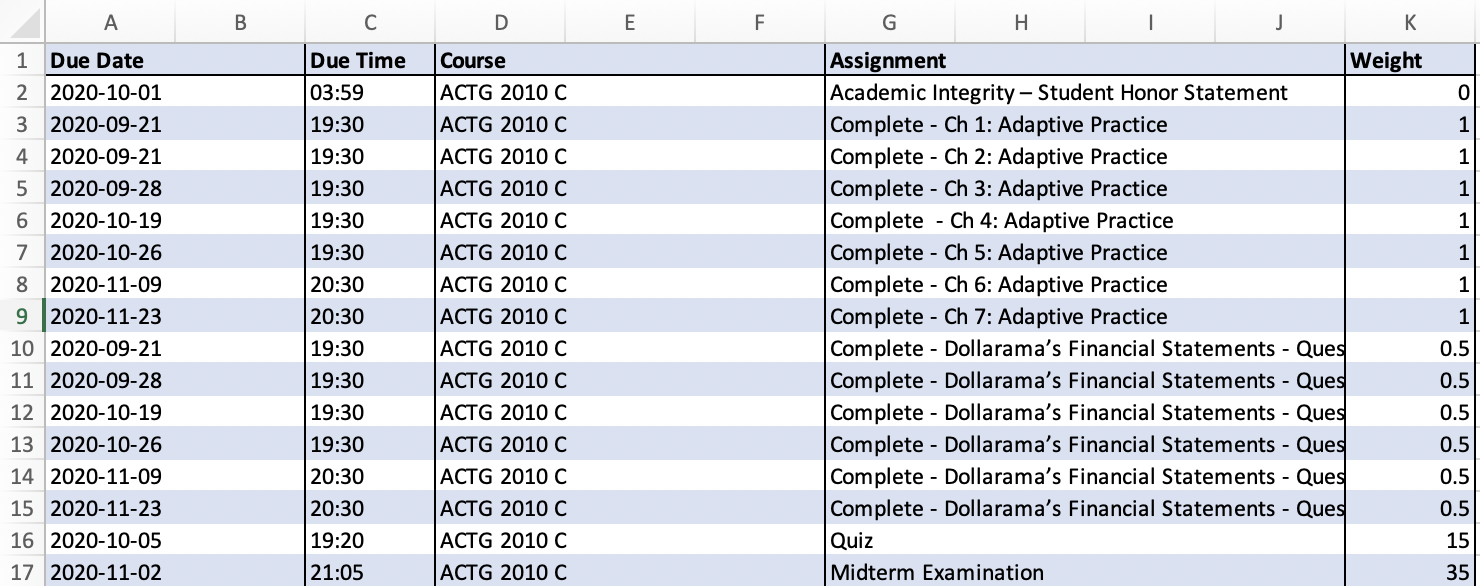Viewport: 1480px width, 586px height.
Task: Select the Academic Integrity assignment cell
Action: pos(1085,92)
